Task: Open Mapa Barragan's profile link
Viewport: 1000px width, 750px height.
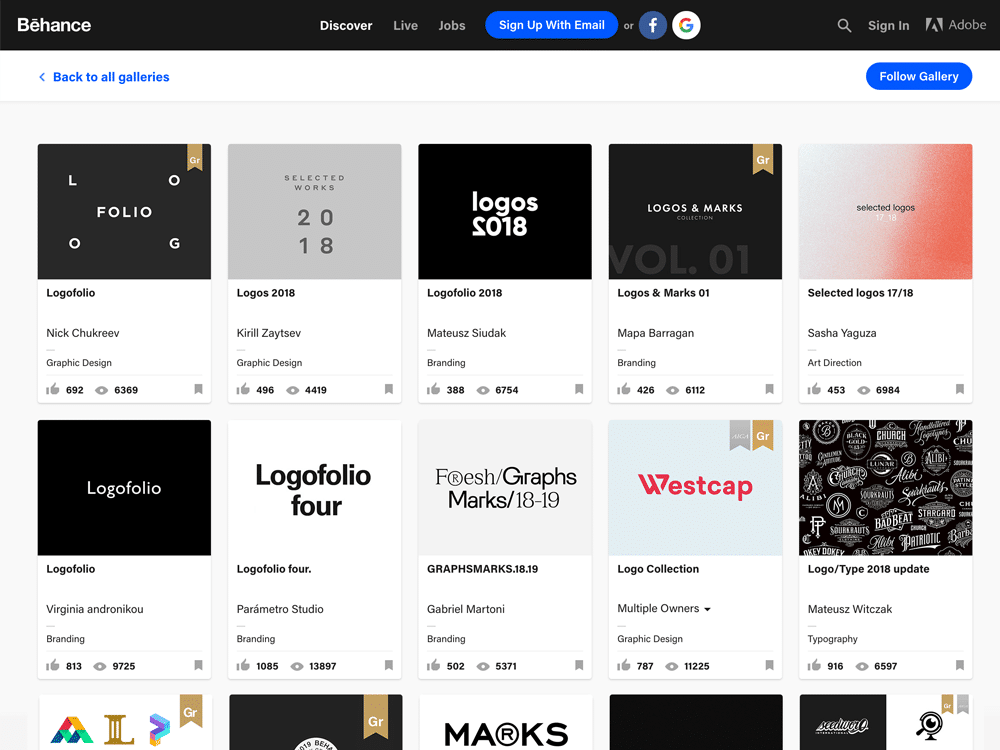Action: click(656, 333)
